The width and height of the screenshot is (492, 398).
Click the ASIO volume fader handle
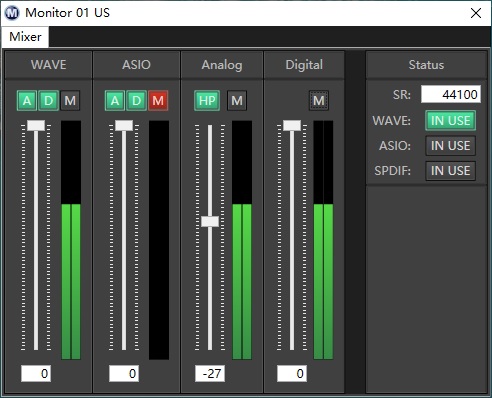coord(124,126)
